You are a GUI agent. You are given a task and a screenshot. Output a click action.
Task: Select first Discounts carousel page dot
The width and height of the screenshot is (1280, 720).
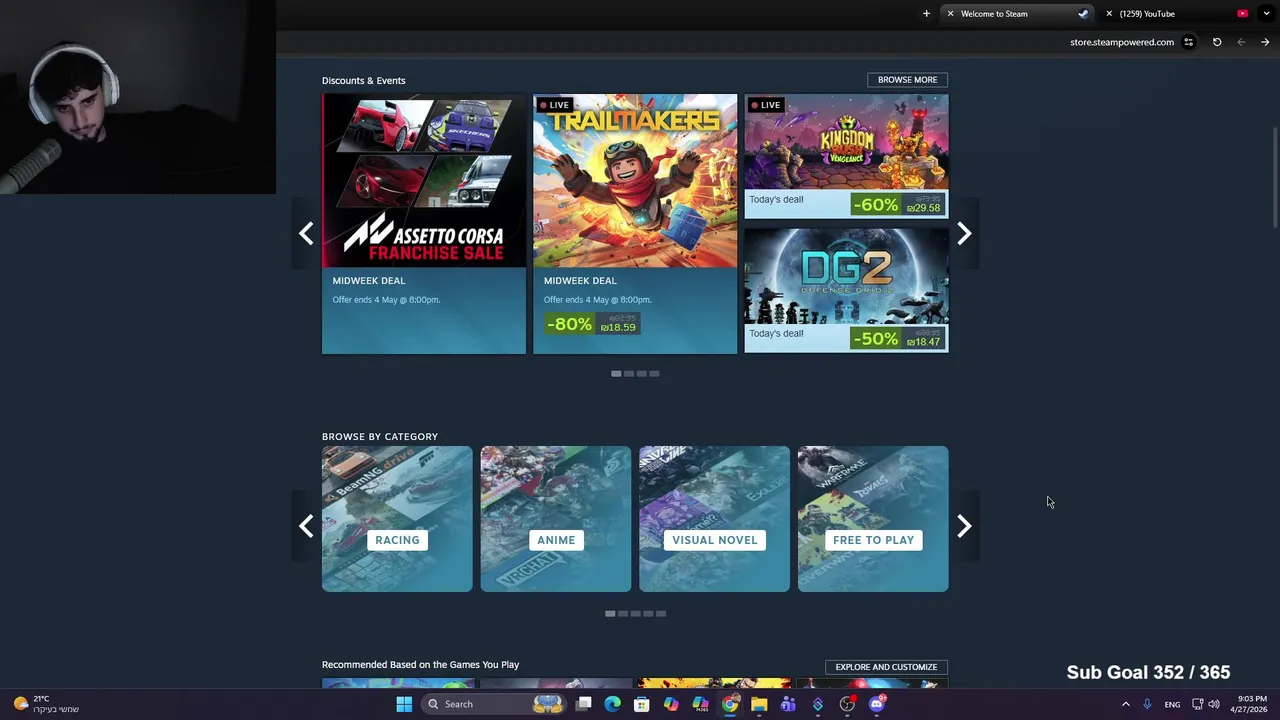[616, 374]
